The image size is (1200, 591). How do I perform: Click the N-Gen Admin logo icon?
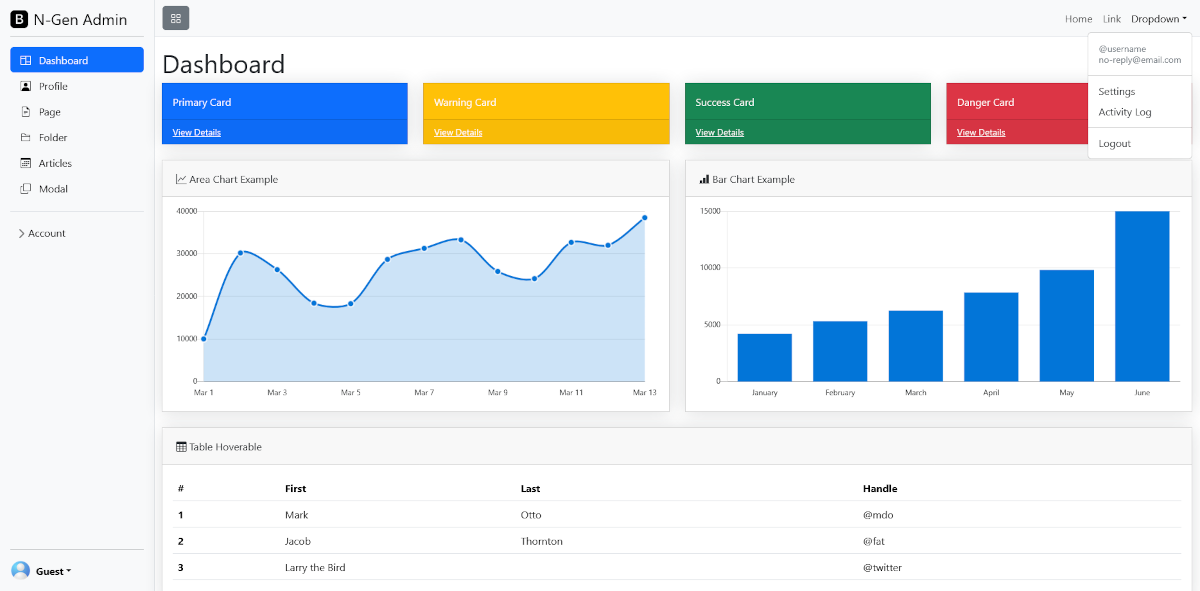coord(19,19)
